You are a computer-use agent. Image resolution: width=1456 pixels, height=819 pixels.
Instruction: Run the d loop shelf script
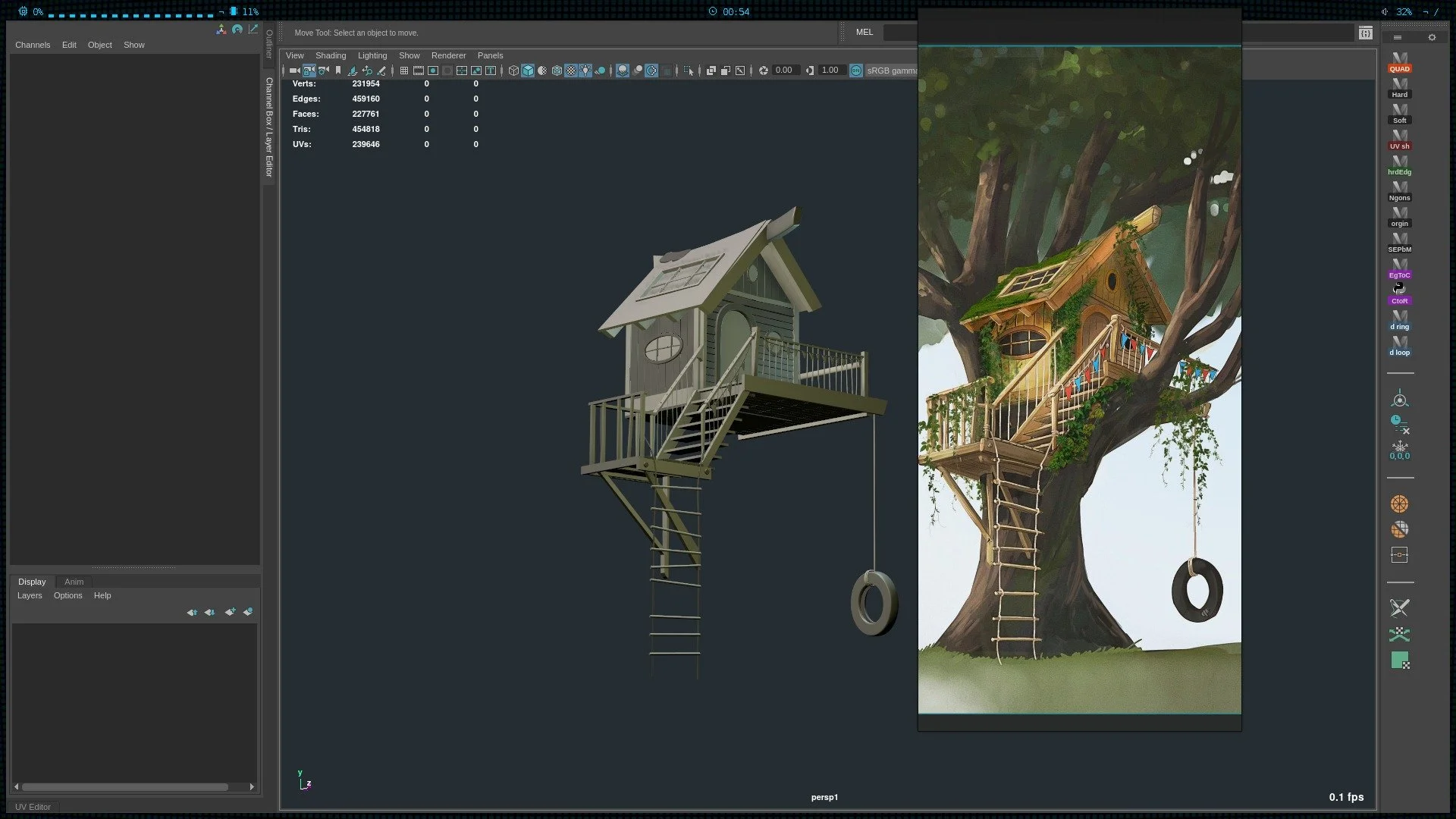pos(1399,347)
